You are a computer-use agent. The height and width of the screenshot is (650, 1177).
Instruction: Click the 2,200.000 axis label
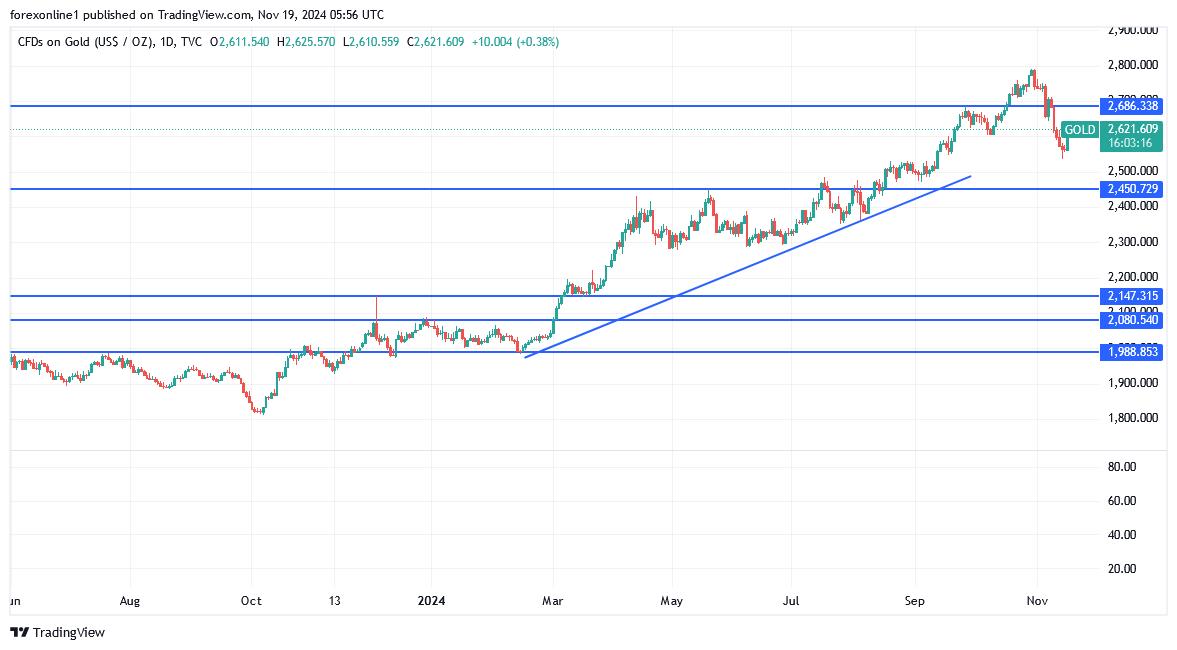pyautogui.click(x=1132, y=277)
